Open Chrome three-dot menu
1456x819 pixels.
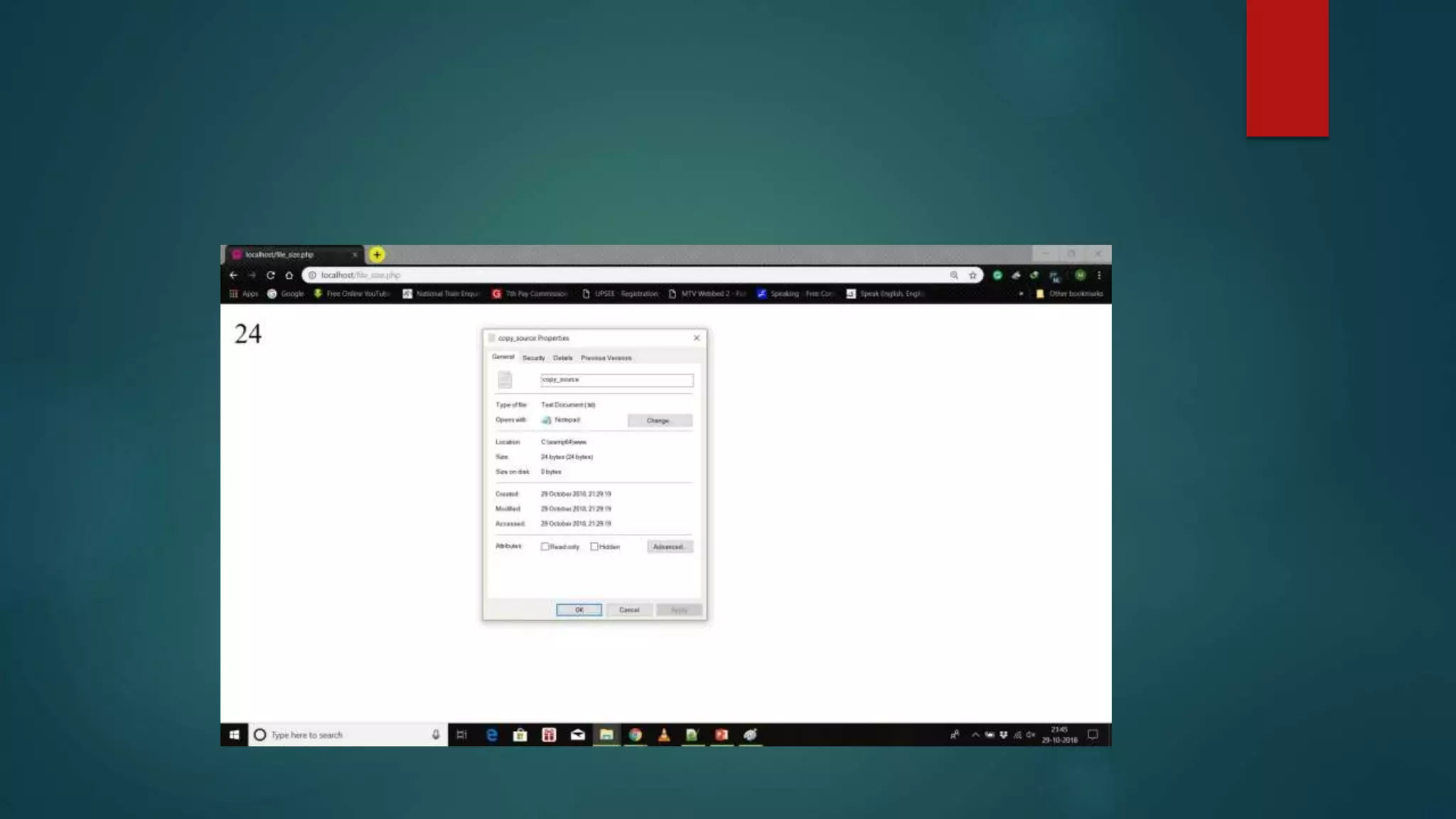point(1099,275)
